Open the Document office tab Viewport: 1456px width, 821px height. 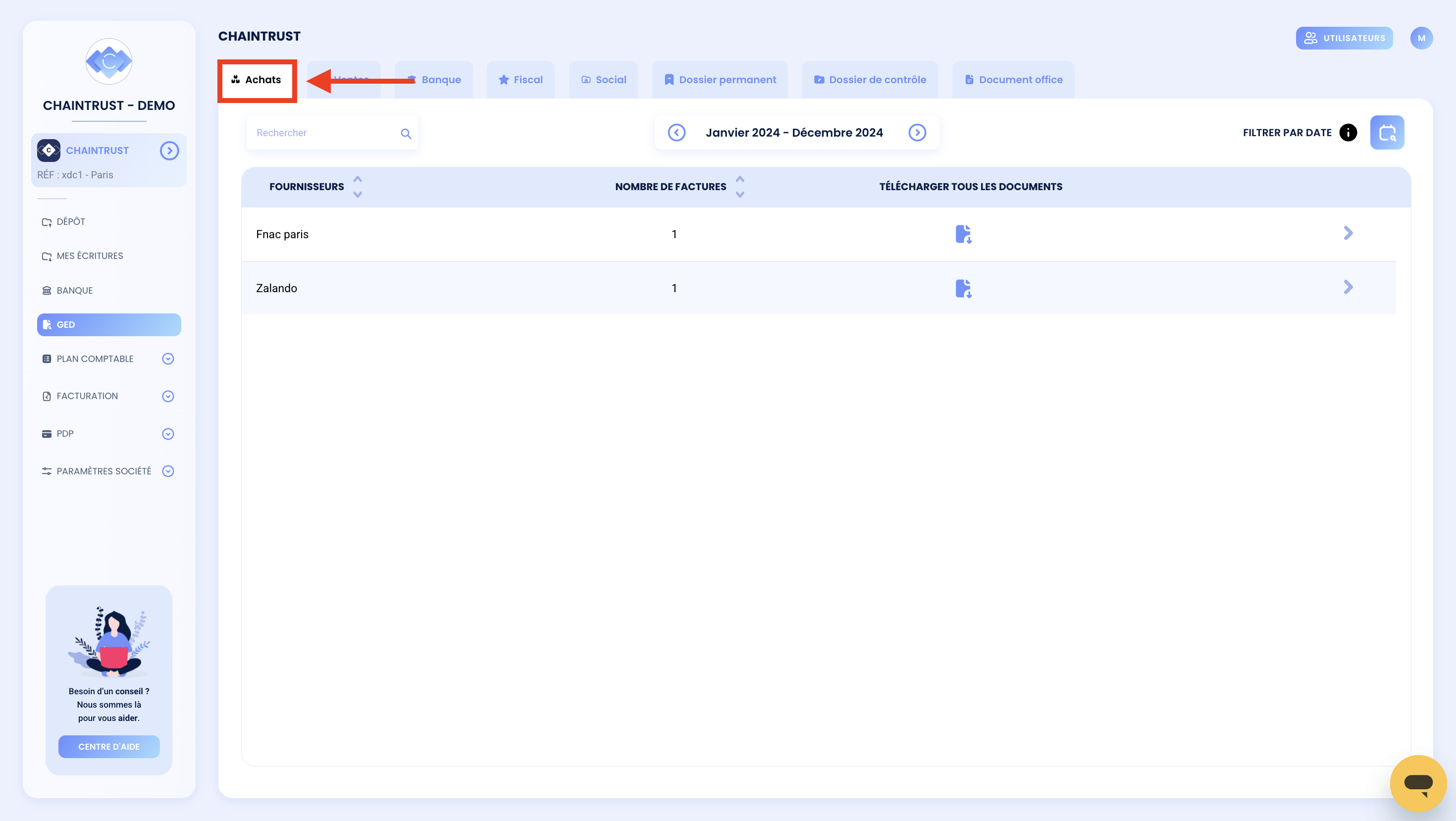tap(1013, 80)
